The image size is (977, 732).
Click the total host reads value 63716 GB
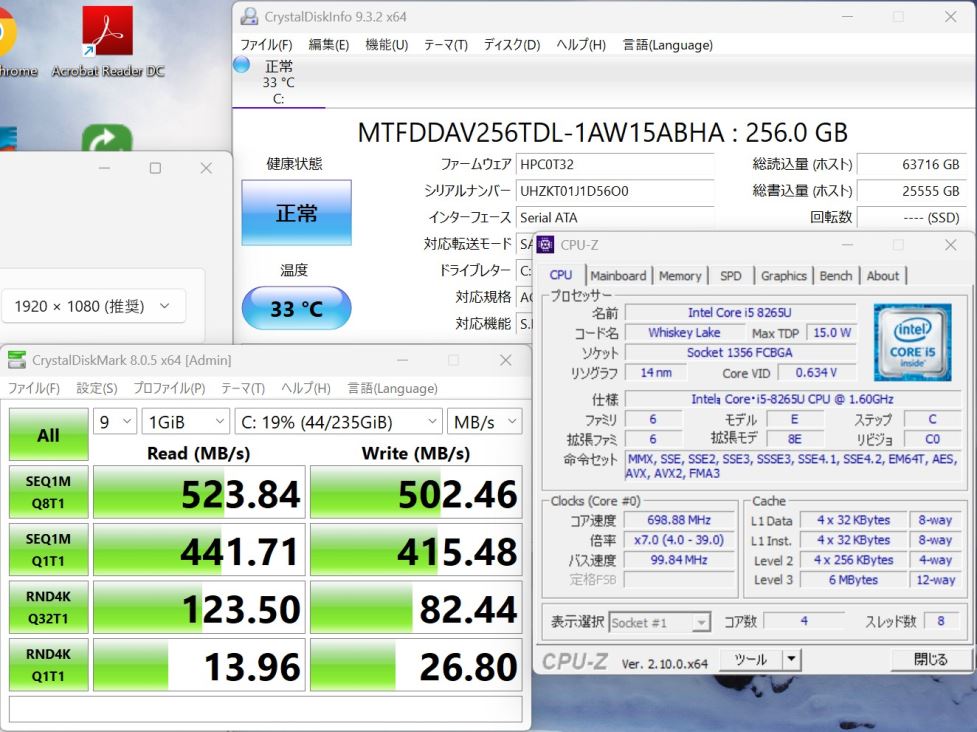point(912,164)
